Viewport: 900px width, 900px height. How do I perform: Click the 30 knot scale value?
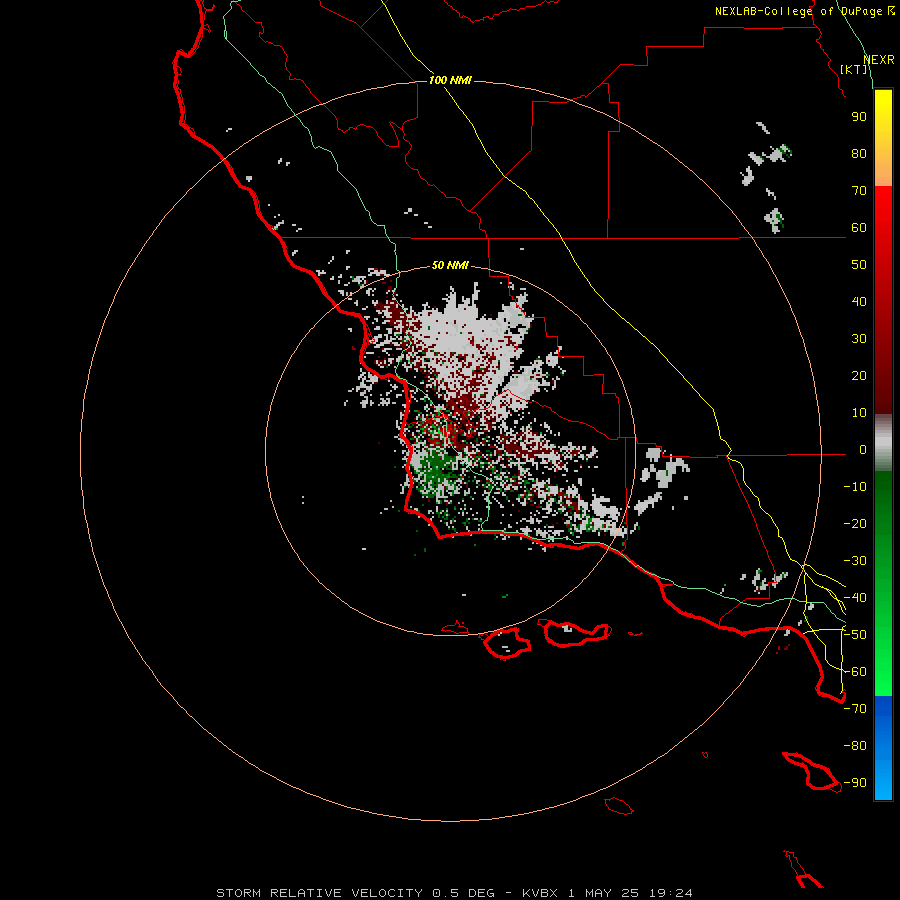point(859,339)
